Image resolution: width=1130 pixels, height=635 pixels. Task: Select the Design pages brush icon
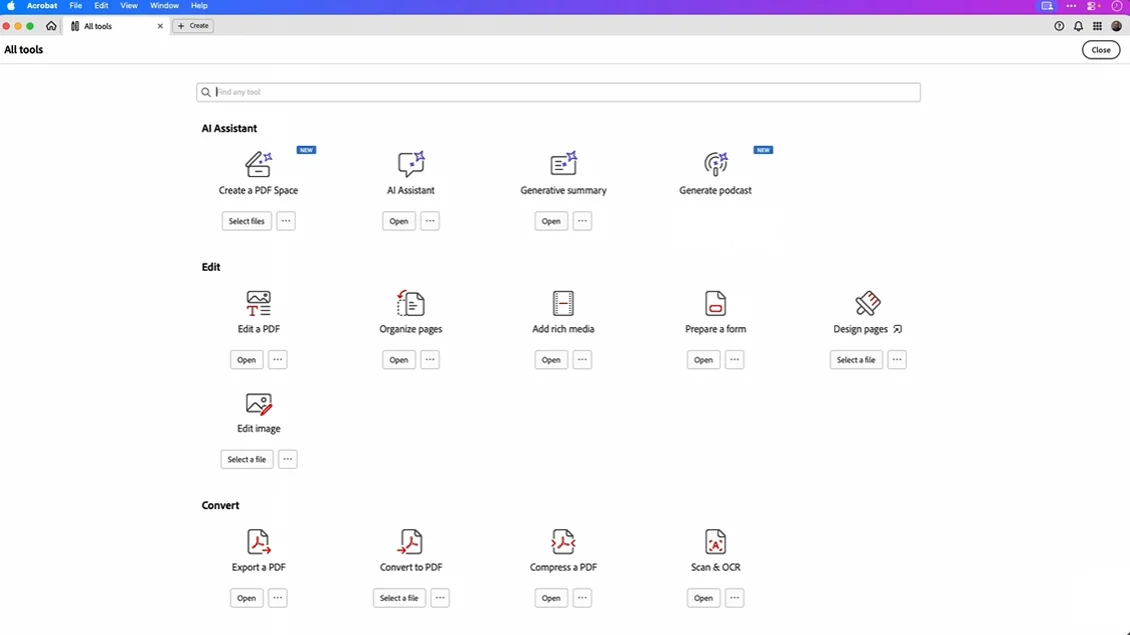pos(868,303)
